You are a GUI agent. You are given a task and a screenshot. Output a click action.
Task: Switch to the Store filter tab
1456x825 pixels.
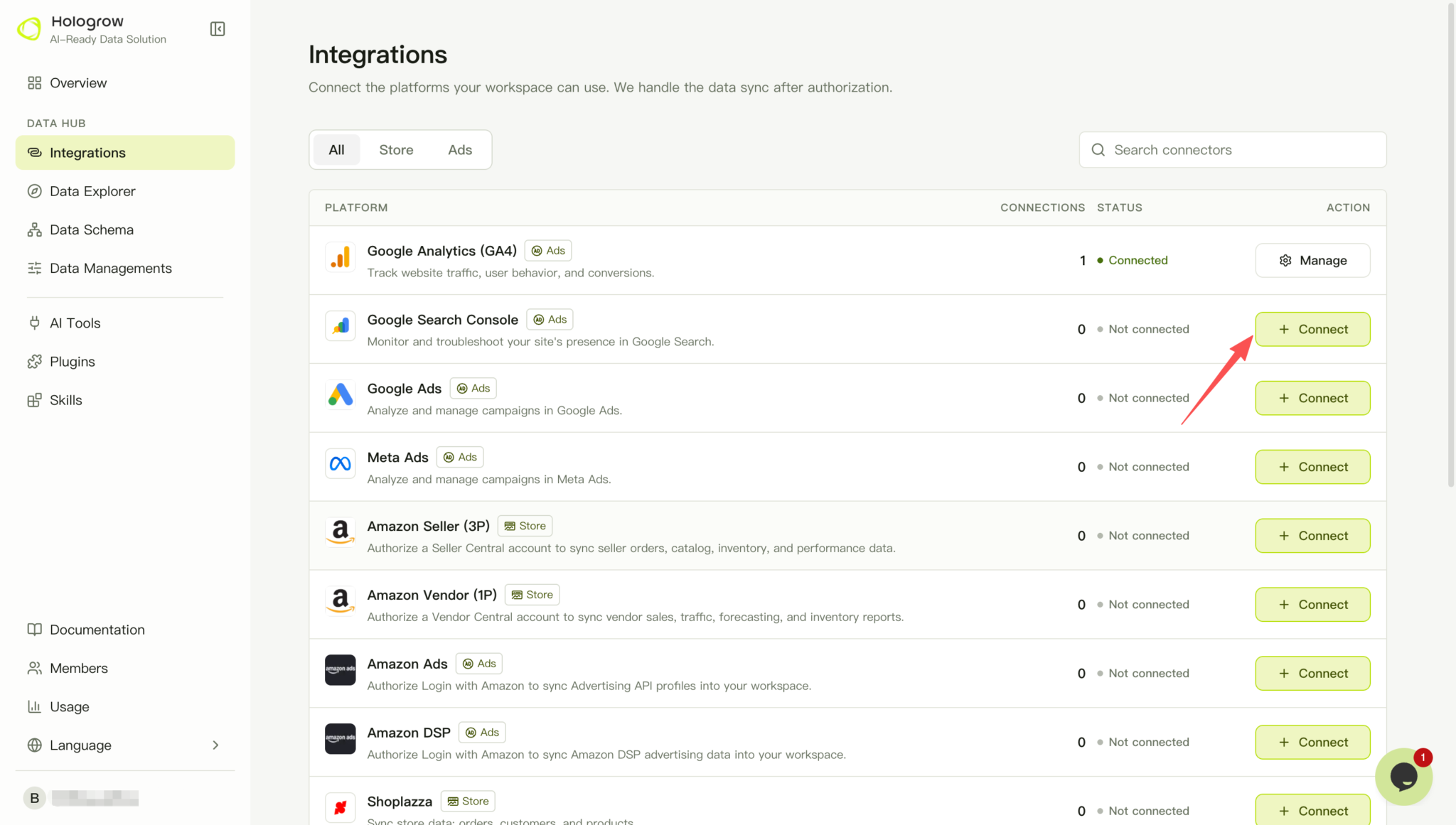(x=396, y=150)
